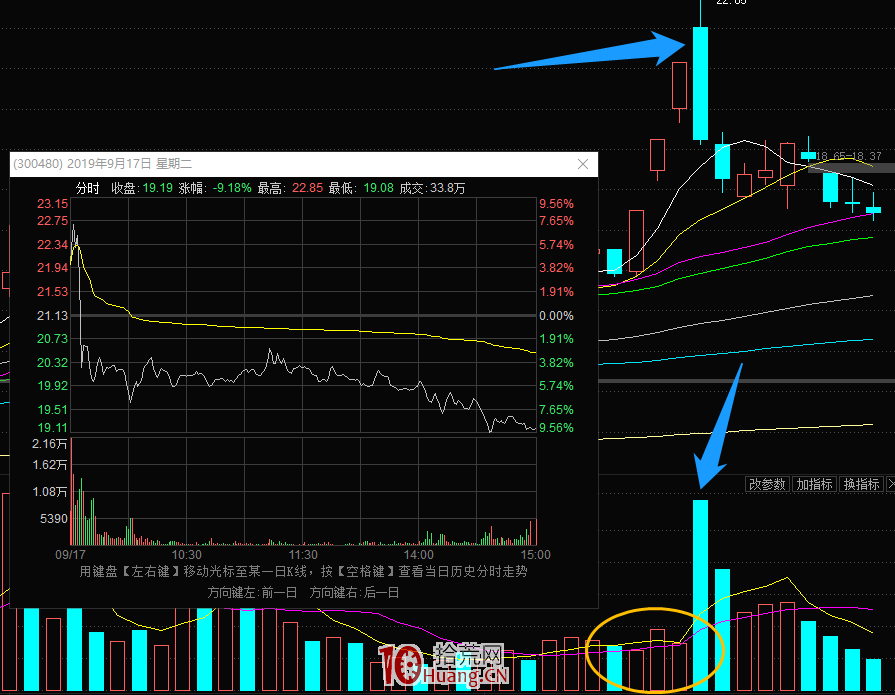
Task: Click the 10:30 time axis label
Action: pos(187,555)
